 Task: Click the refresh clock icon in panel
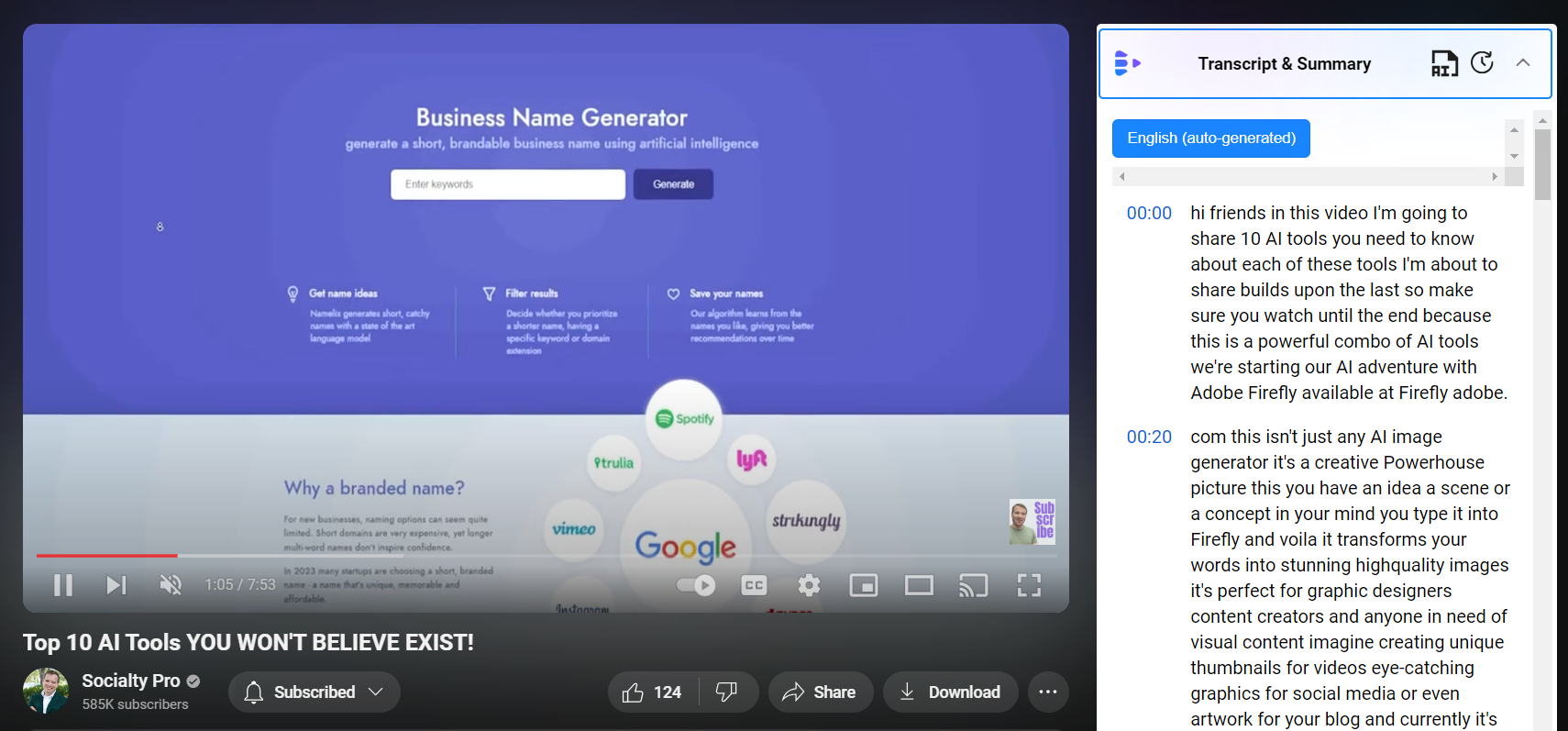(x=1483, y=62)
